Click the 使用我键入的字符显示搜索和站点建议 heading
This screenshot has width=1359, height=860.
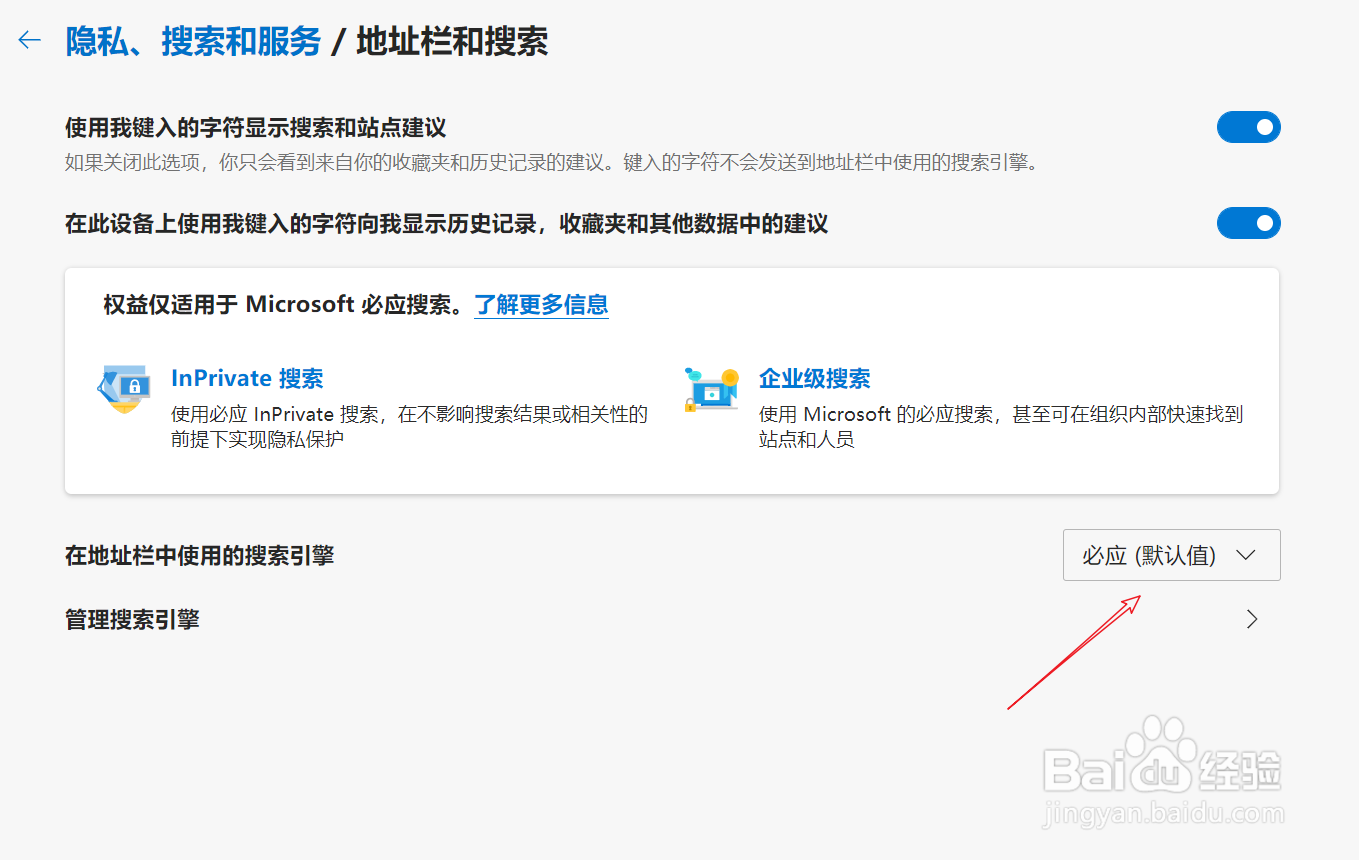click(255, 128)
